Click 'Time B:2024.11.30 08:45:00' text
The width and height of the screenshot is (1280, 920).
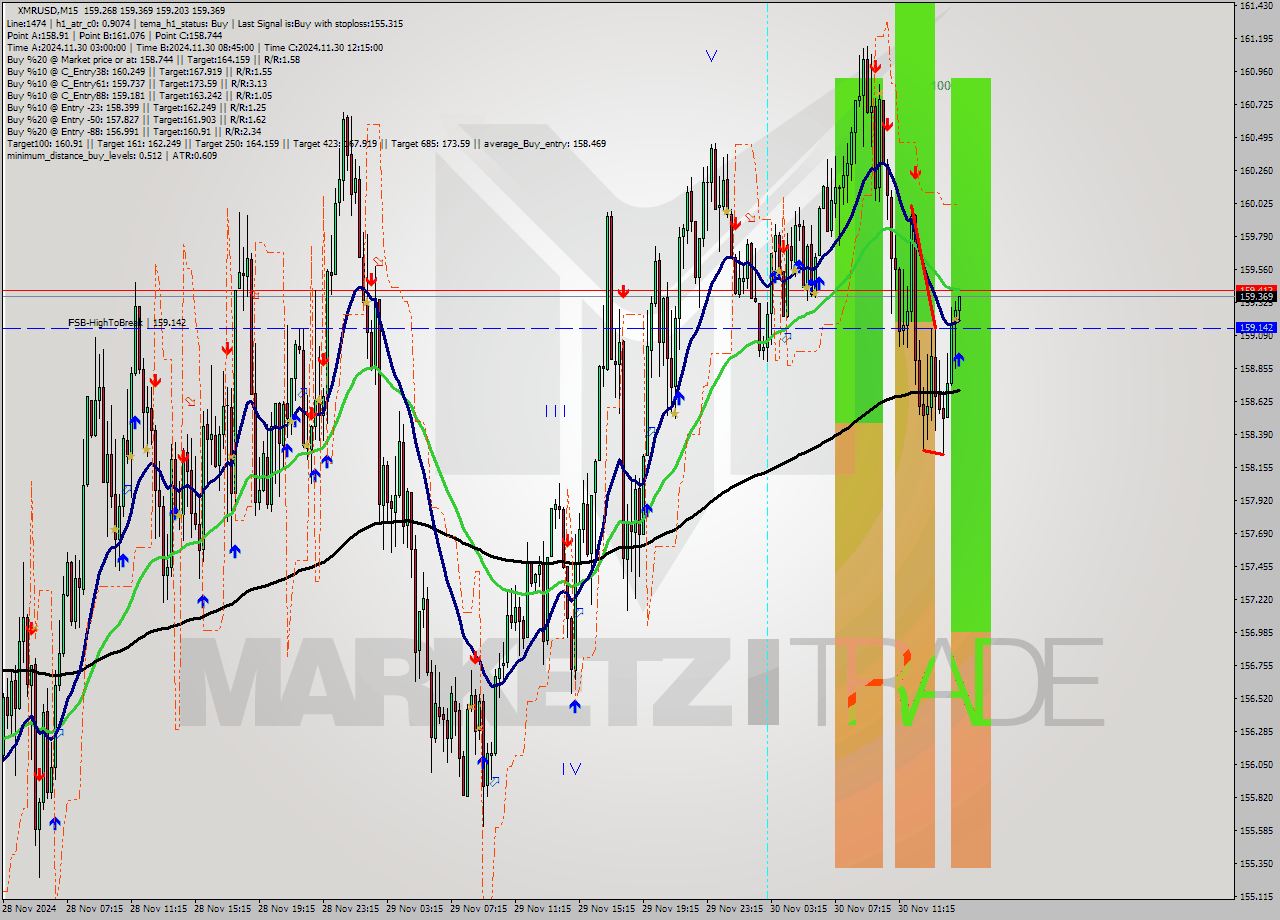click(194, 47)
